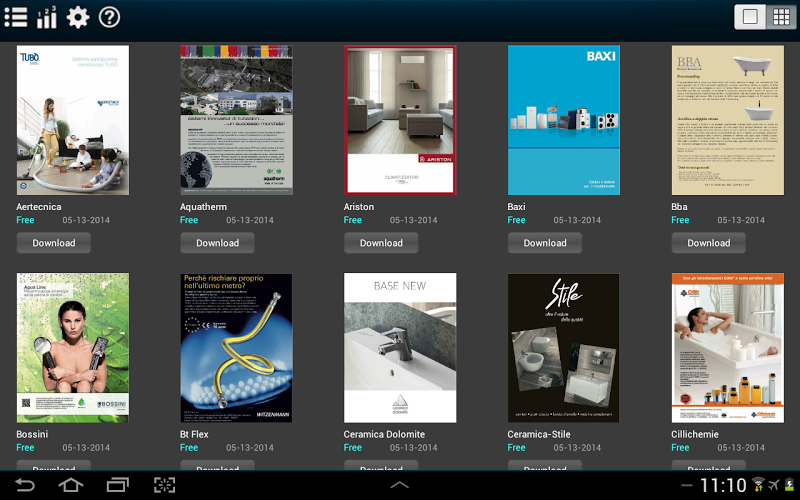Open the ranking chart icon
Viewport: 800px width, 500px height.
click(46, 17)
